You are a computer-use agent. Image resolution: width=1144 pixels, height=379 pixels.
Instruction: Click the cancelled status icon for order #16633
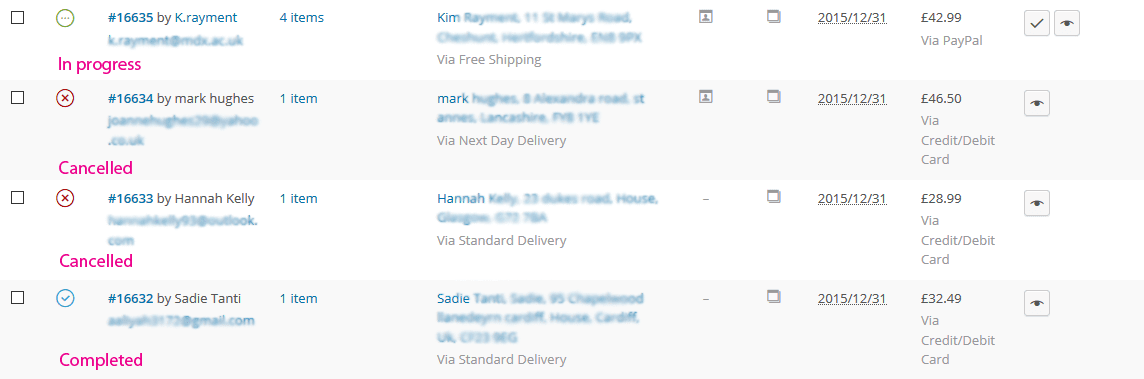[x=65, y=199]
